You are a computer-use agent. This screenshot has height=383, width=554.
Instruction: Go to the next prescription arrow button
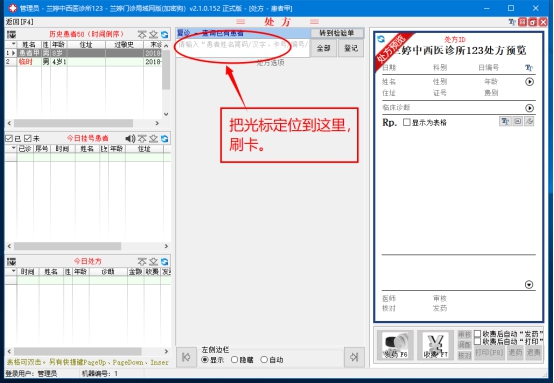pos(354,357)
